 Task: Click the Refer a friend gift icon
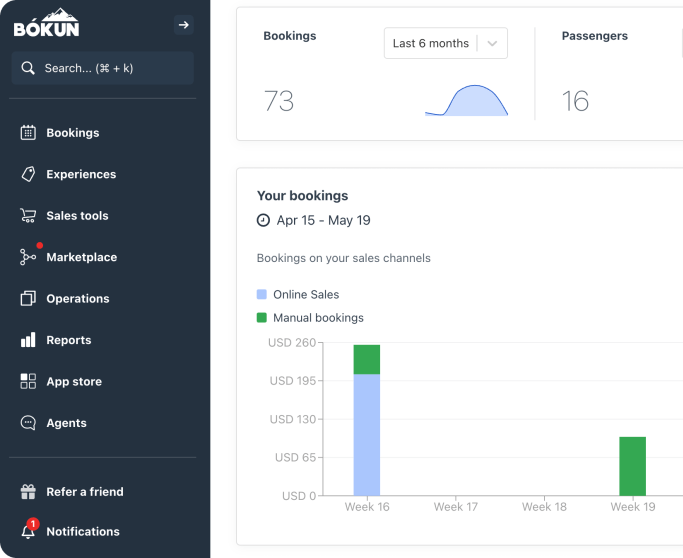28,492
